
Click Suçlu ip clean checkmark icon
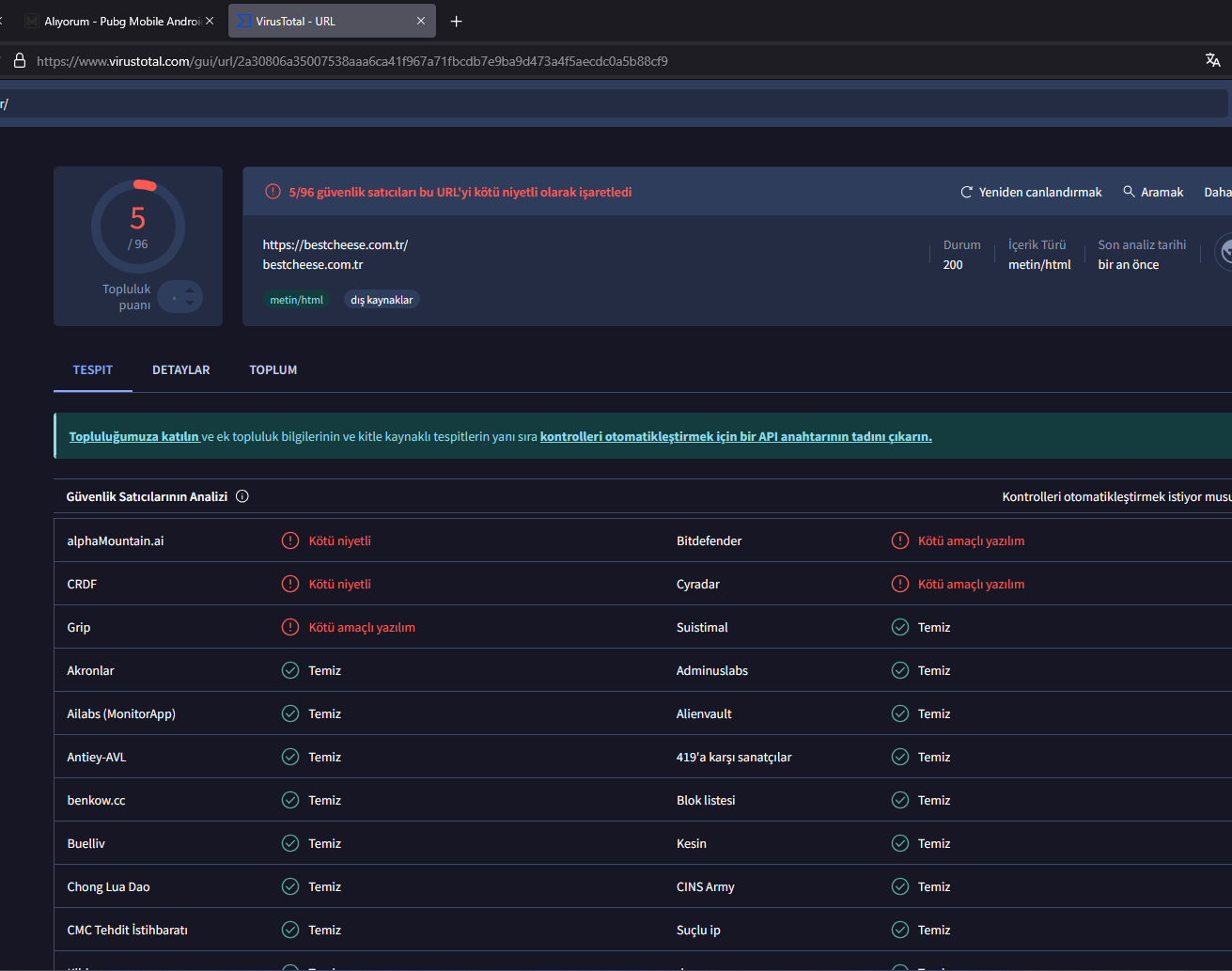[x=900, y=930]
